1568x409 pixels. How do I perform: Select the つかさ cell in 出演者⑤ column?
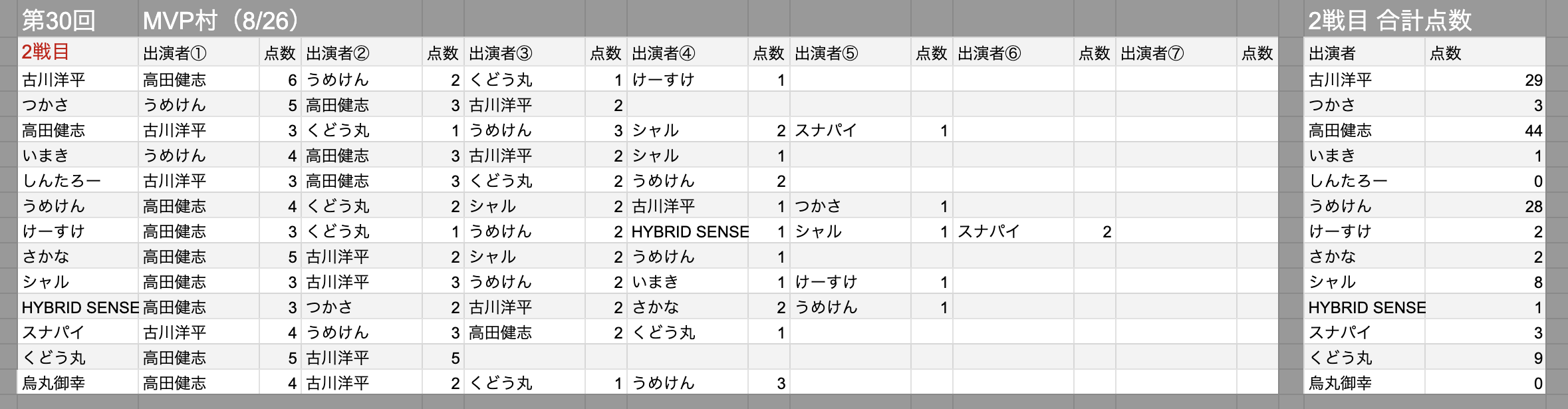coord(850,206)
